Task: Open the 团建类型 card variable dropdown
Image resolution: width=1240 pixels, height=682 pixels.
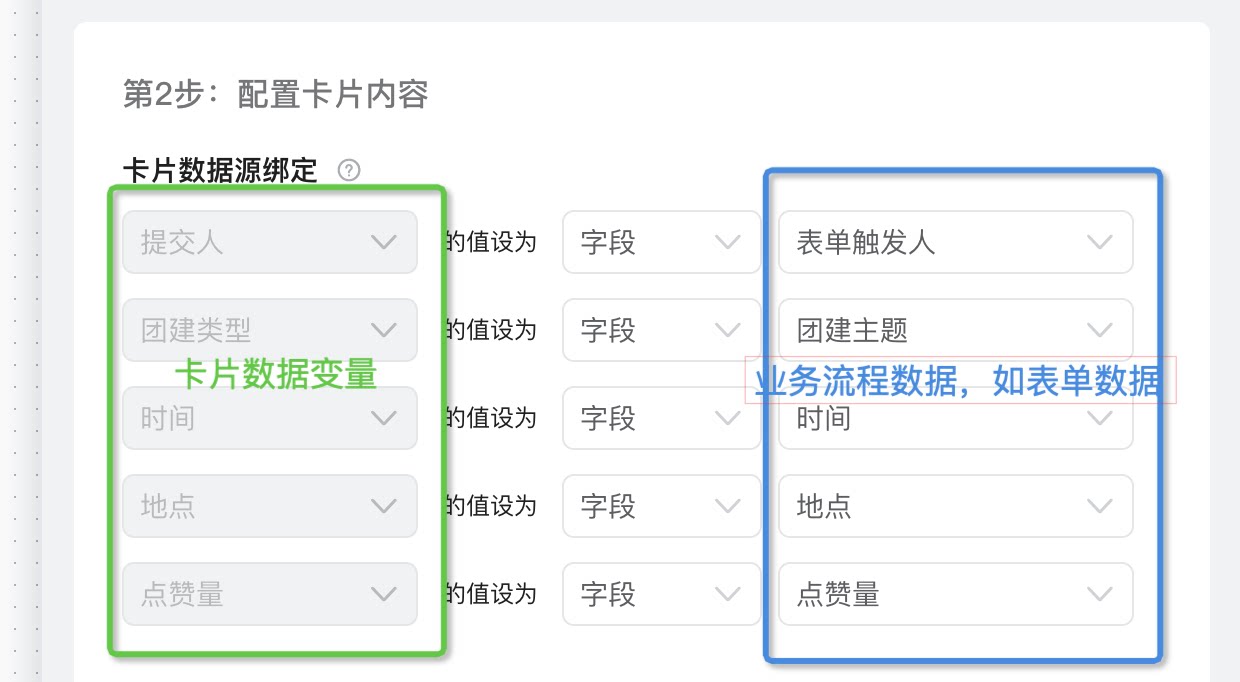Action: (x=270, y=330)
